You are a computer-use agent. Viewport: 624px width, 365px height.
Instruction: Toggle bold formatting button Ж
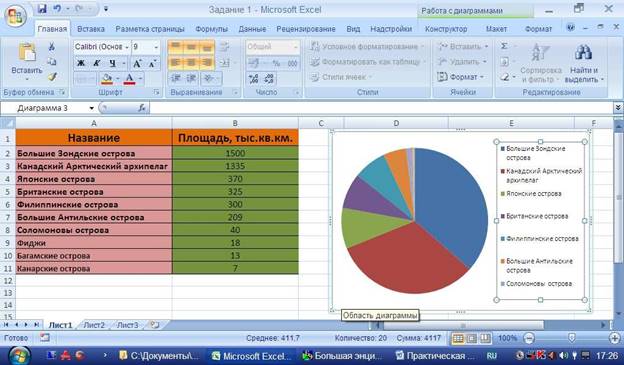click(x=81, y=63)
